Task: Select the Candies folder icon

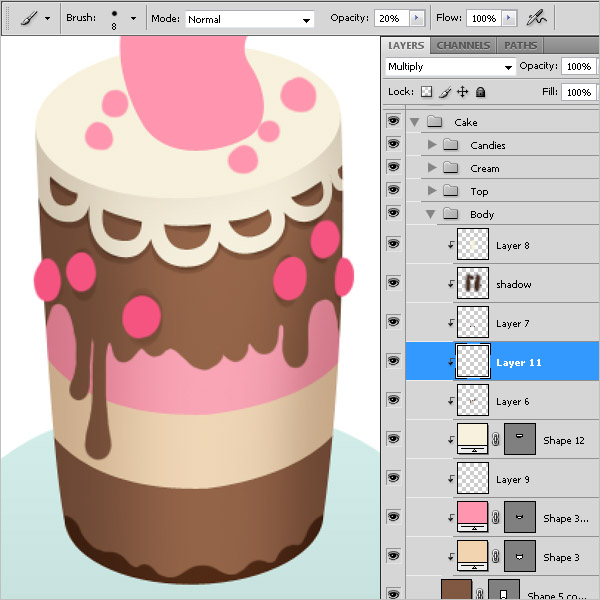Action: click(x=450, y=145)
